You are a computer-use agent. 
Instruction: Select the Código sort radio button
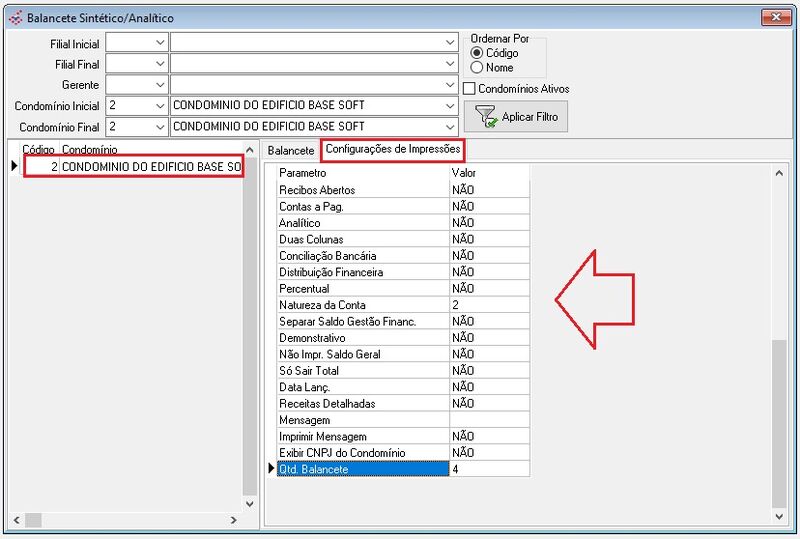[x=477, y=53]
